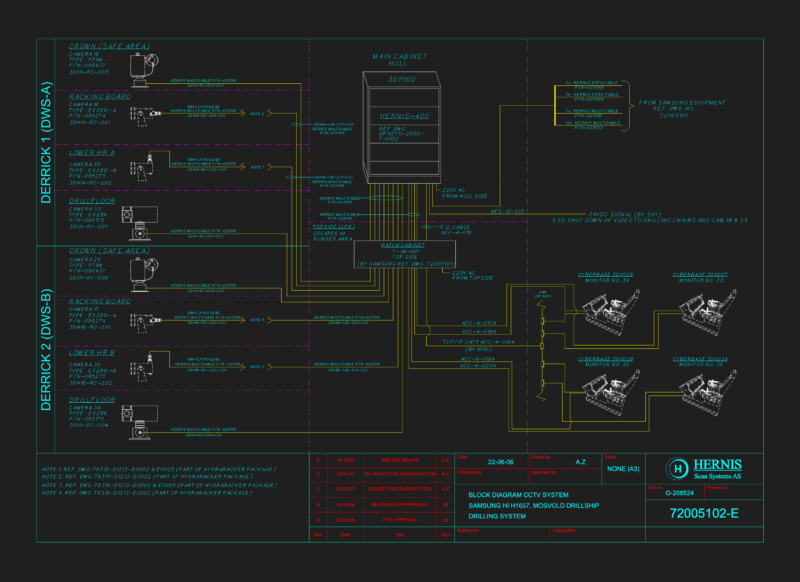The image size is (800, 582).
Task: Click 'FOR APPROVAL' revision A entry
Action: pyautogui.click(x=399, y=520)
